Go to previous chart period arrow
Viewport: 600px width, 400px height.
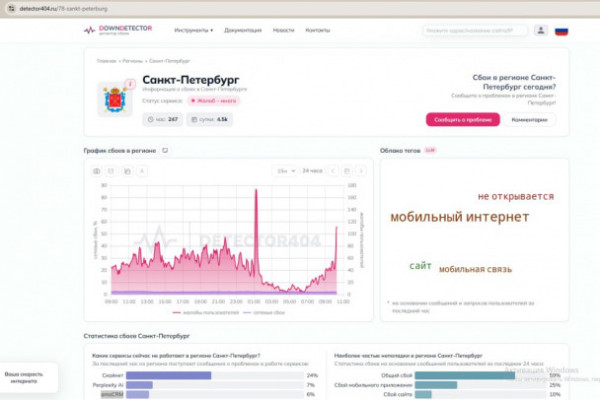click(333, 171)
